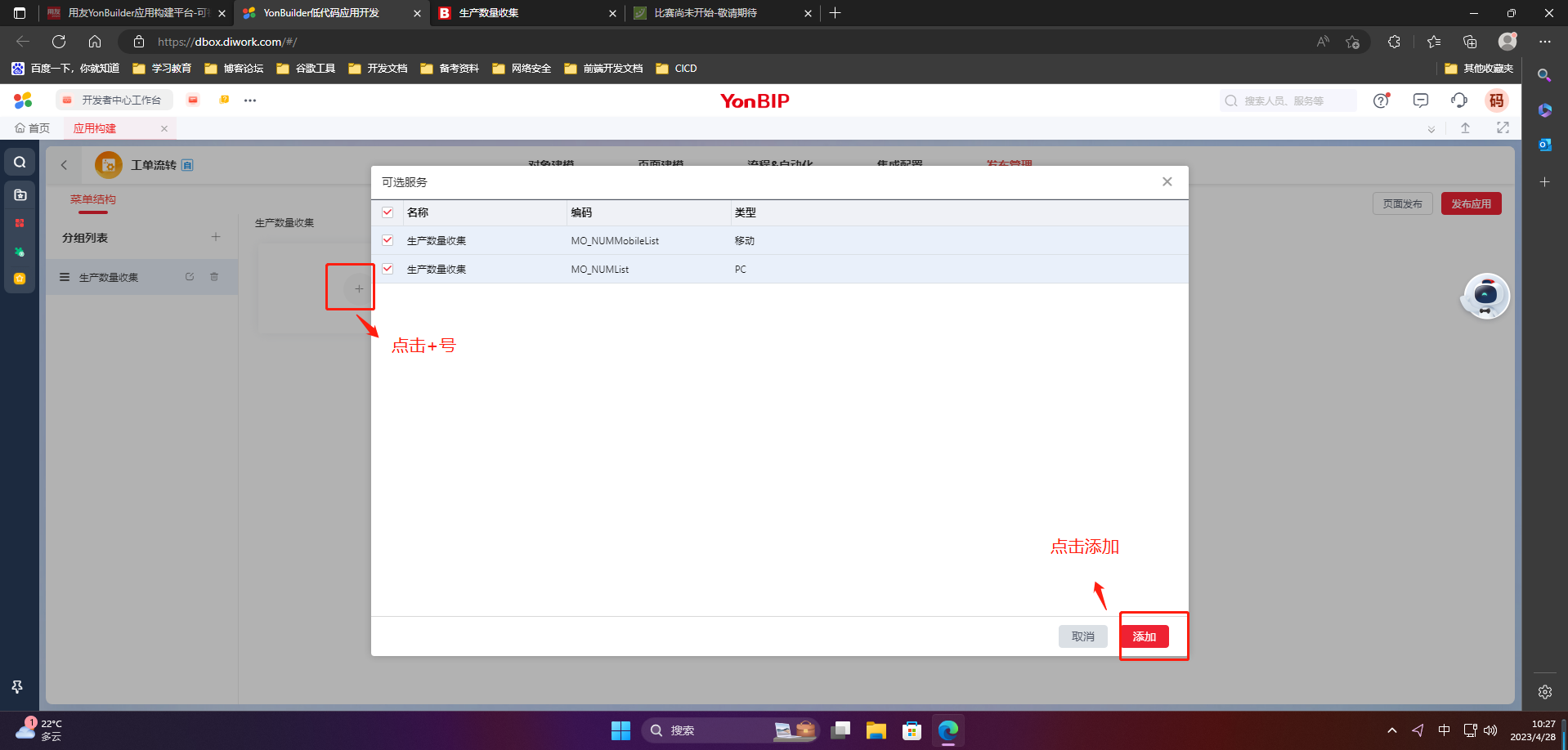Switch to 生产数量收集 browser tab
Screen dimensions: 1568x750
(x=527, y=13)
